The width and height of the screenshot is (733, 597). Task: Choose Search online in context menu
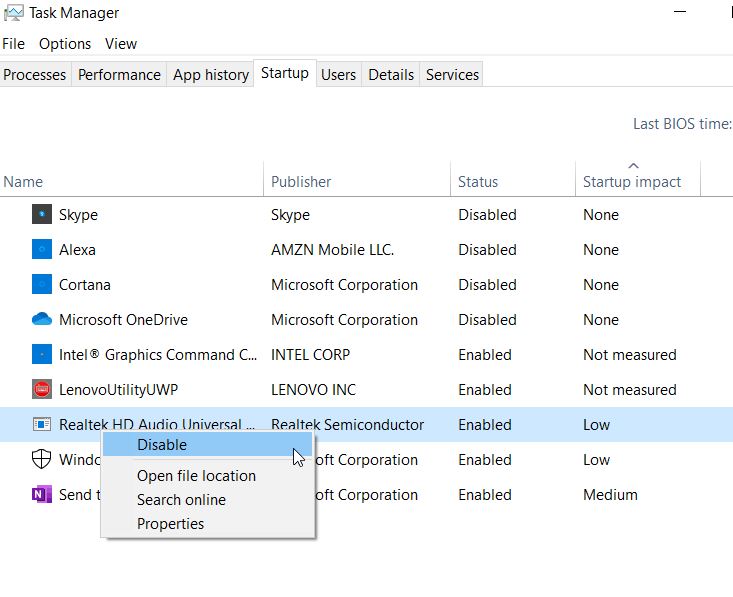(208, 500)
